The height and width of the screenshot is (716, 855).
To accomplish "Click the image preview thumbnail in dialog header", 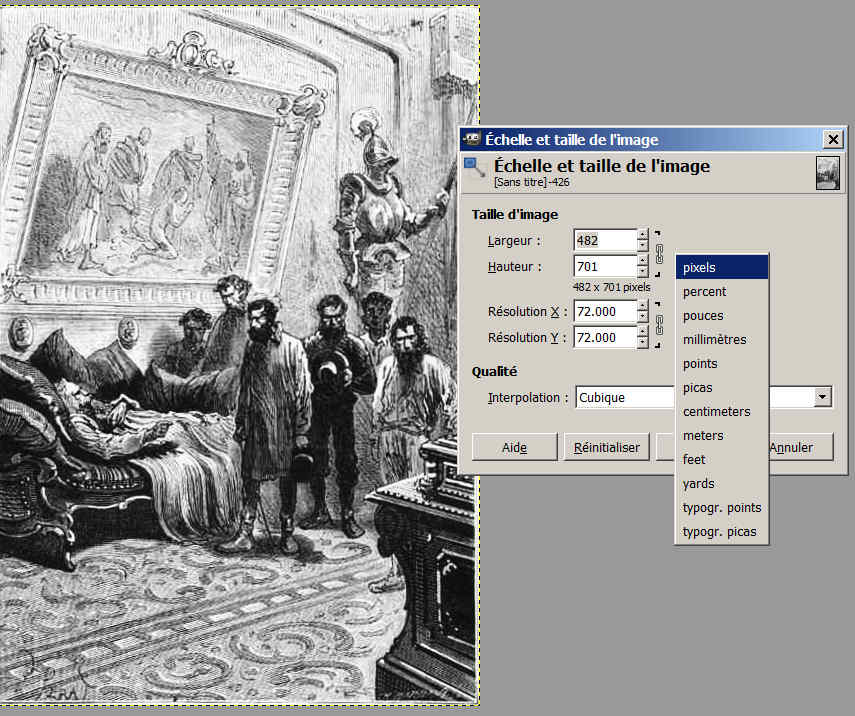I will [827, 173].
